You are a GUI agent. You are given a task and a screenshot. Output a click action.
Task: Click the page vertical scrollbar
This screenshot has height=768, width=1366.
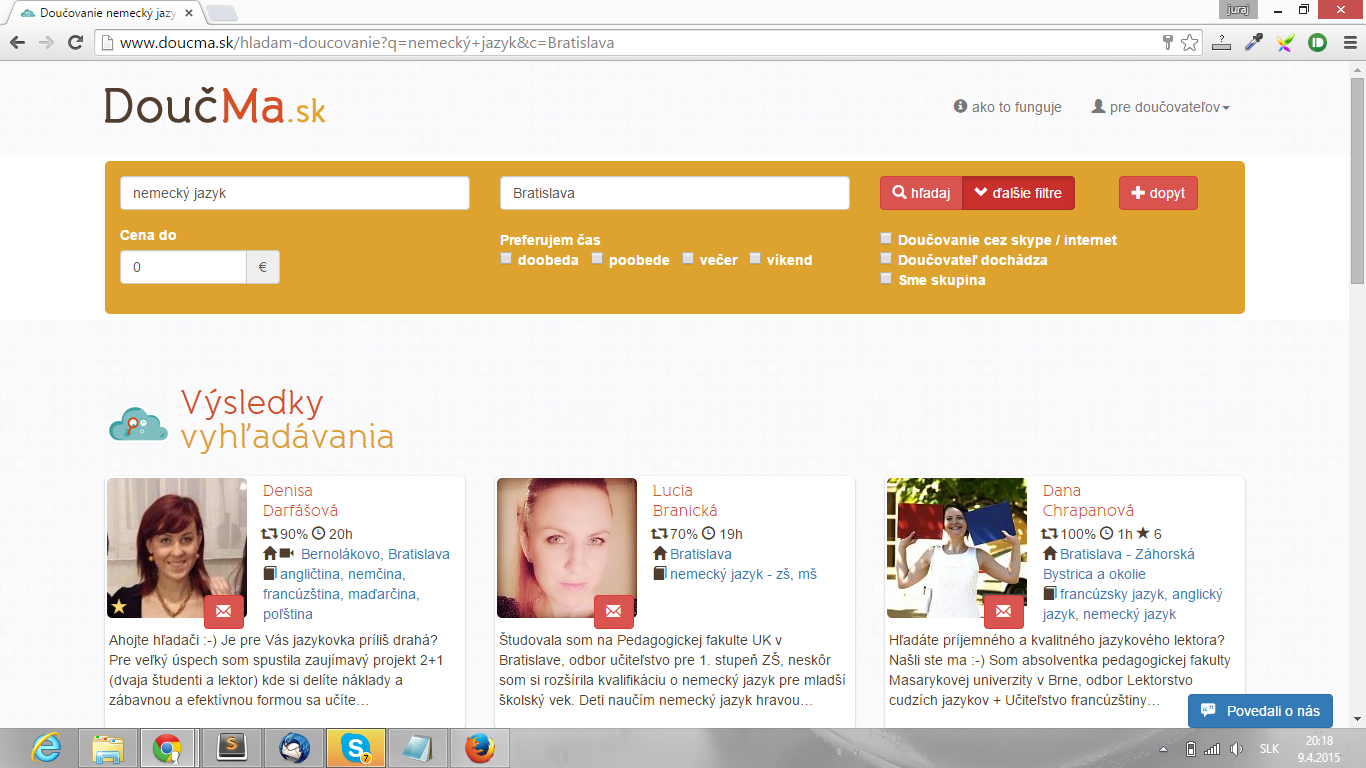pyautogui.click(x=1357, y=180)
